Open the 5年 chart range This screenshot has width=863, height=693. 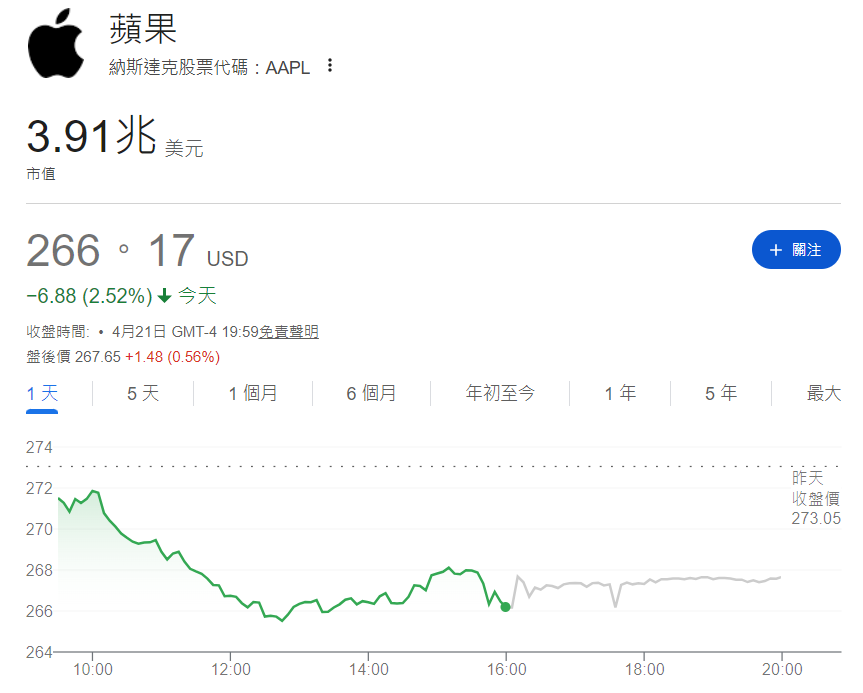pyautogui.click(x=719, y=393)
